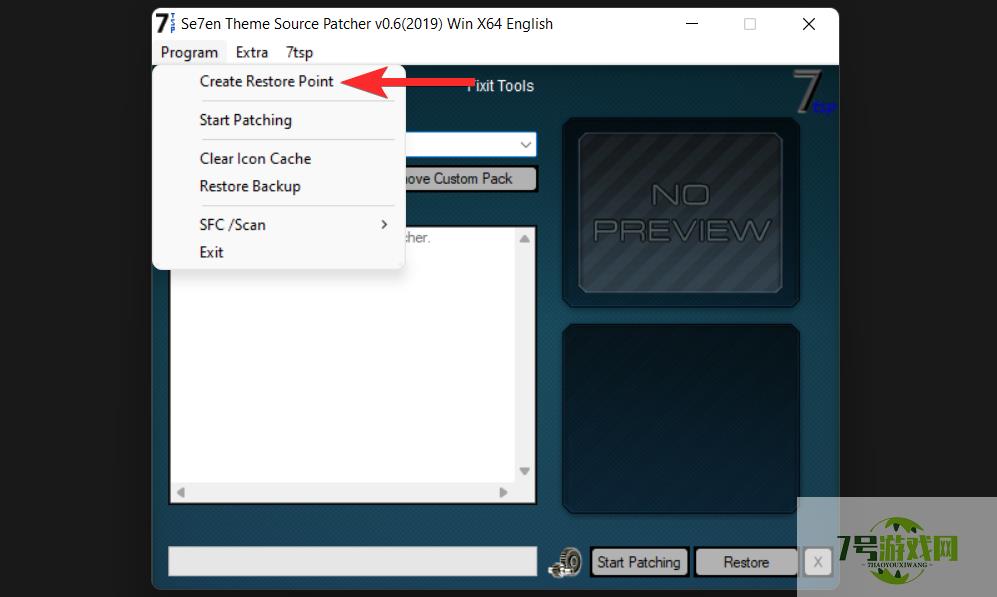Click the No Preview thumbnail area
The width and height of the screenshot is (997, 597).
[x=680, y=212]
